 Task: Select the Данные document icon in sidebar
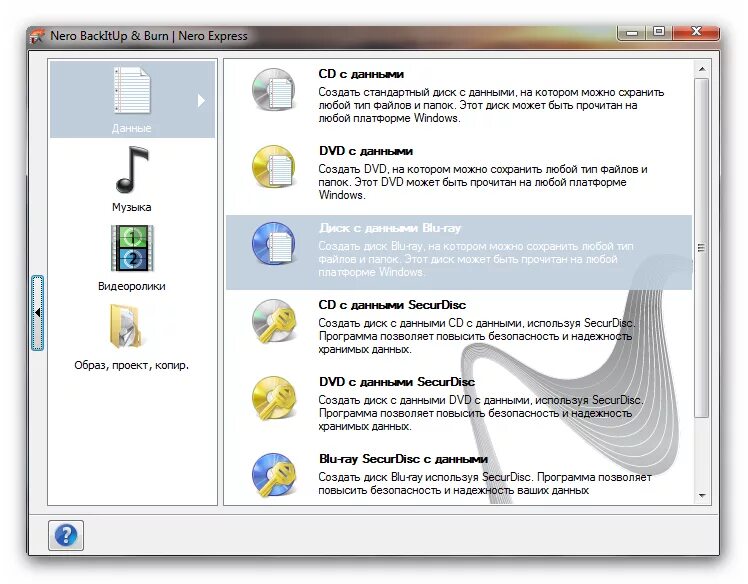[132, 90]
